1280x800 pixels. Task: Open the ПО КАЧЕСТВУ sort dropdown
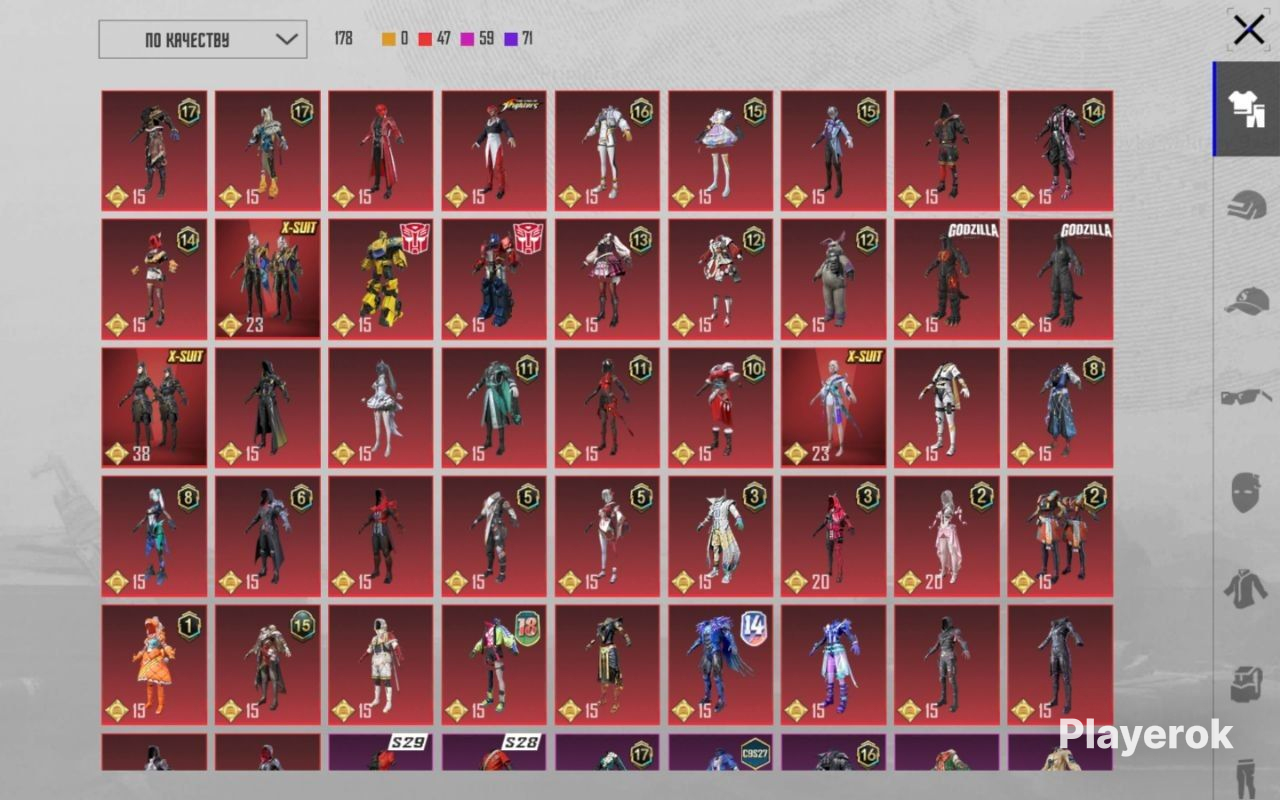click(203, 39)
